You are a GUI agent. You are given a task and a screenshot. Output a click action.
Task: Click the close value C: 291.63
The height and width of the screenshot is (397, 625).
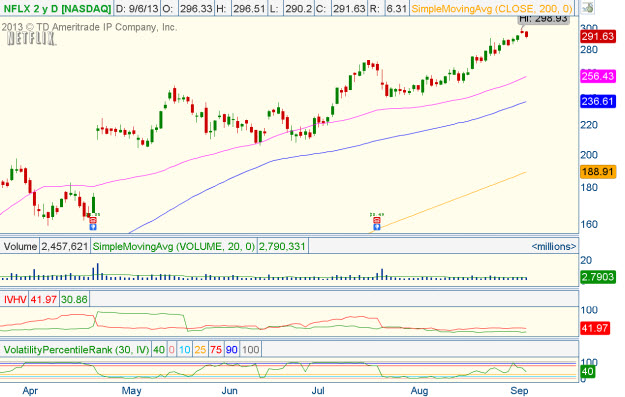coord(341,8)
